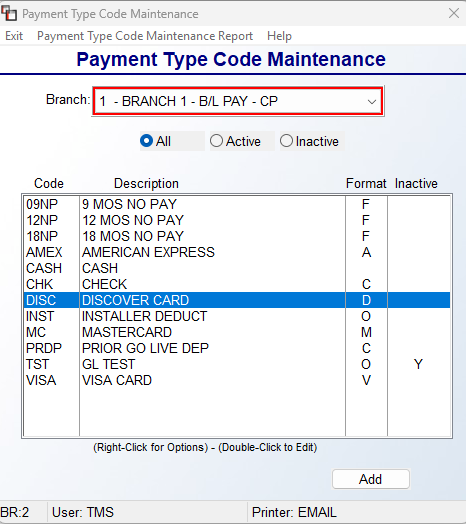Select the CHK CHECK row
The width and height of the screenshot is (466, 524).
click(237, 284)
